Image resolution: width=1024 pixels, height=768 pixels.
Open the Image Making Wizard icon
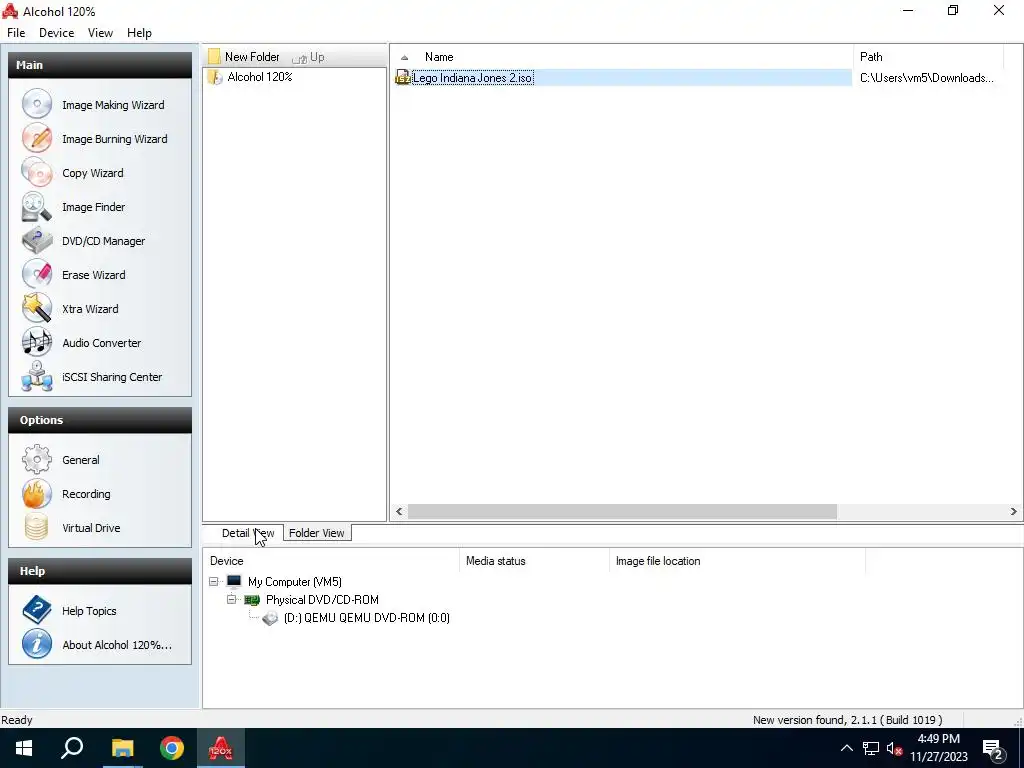point(37,104)
